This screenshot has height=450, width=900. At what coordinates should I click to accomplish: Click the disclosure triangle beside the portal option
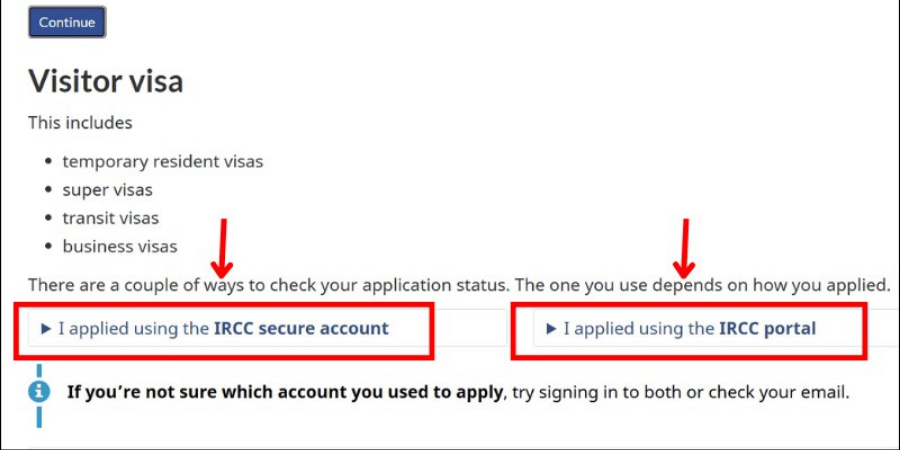pyautogui.click(x=551, y=328)
